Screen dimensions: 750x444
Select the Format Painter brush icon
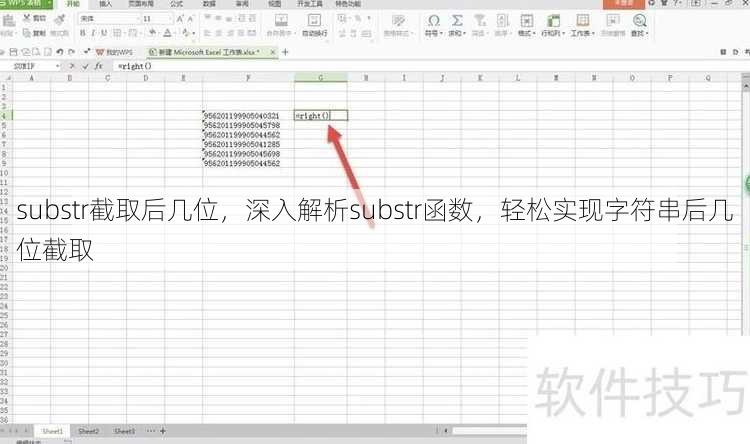60,19
